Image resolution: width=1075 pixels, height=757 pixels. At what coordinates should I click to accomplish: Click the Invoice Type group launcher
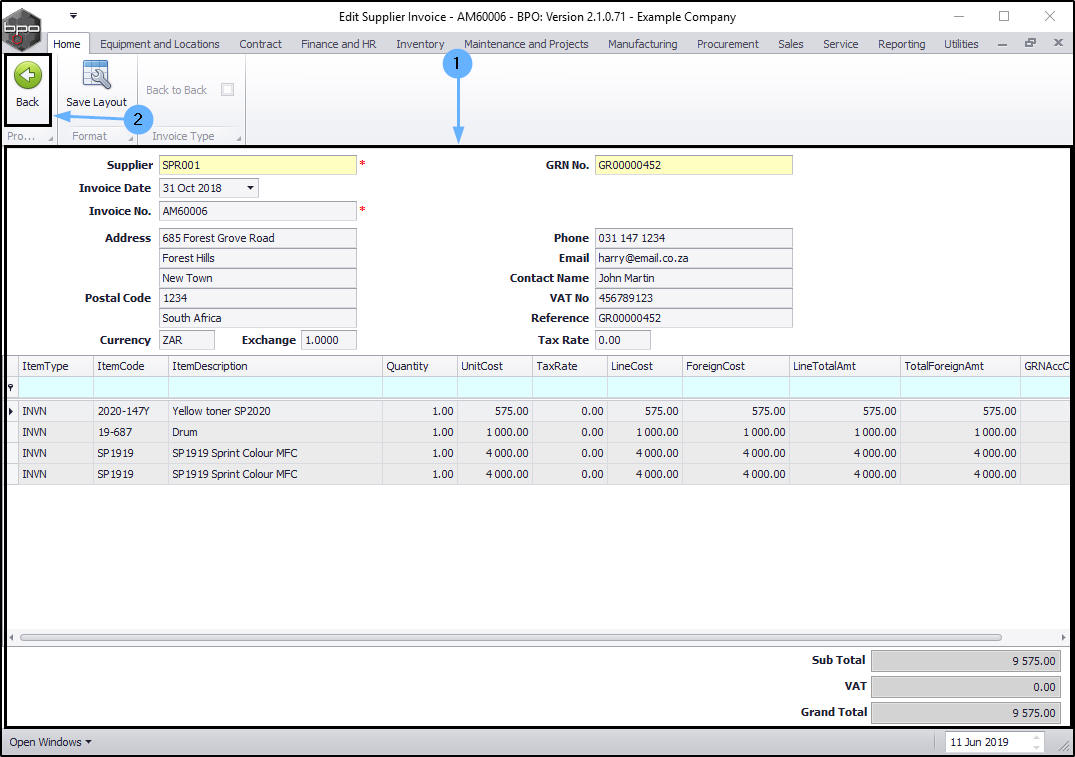(236, 138)
